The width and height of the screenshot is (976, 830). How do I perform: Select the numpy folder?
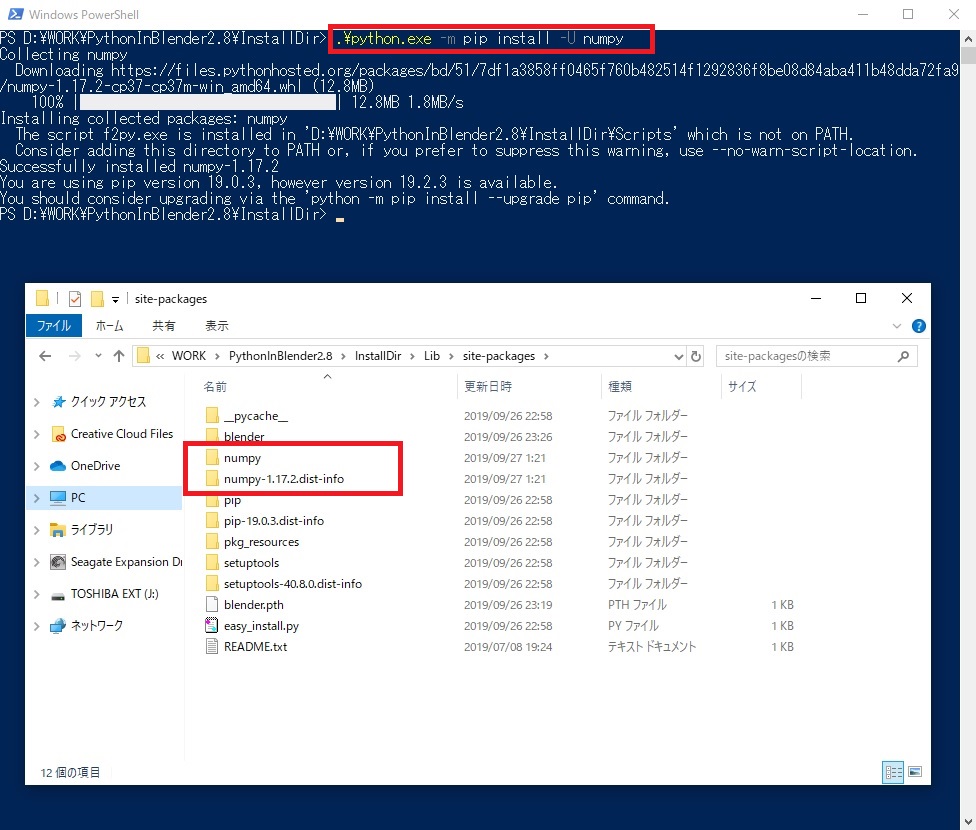click(242, 458)
